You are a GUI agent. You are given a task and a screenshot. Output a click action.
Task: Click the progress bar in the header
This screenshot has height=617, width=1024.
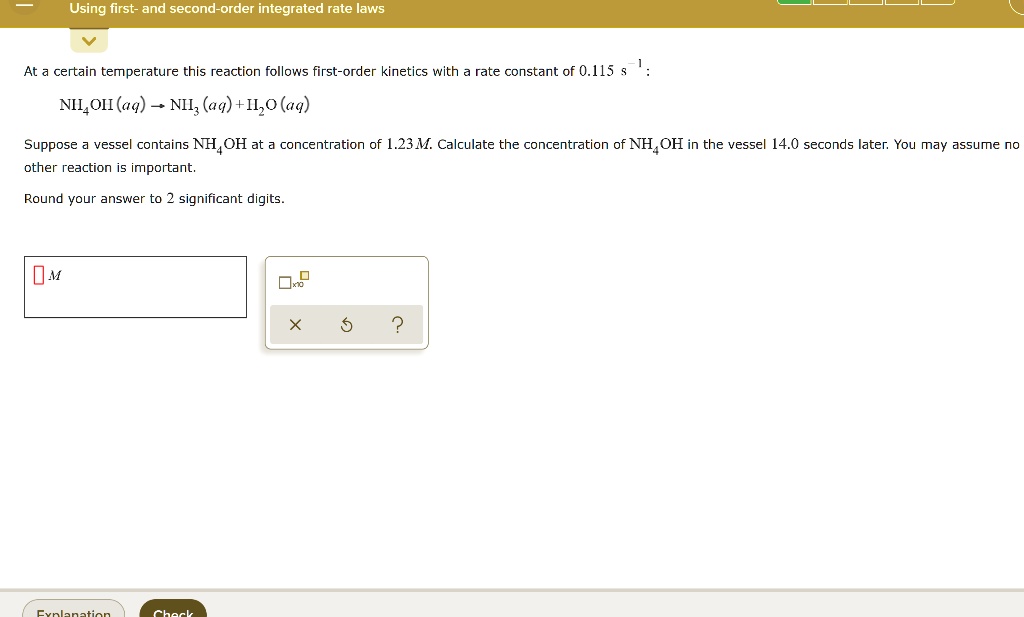coord(865,3)
